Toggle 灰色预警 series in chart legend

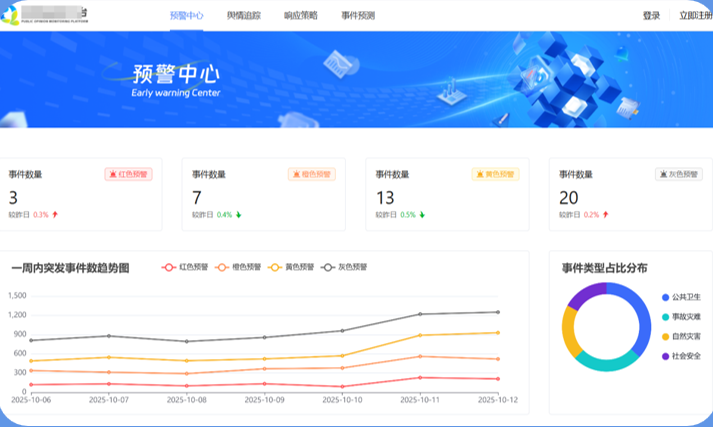[344, 267]
